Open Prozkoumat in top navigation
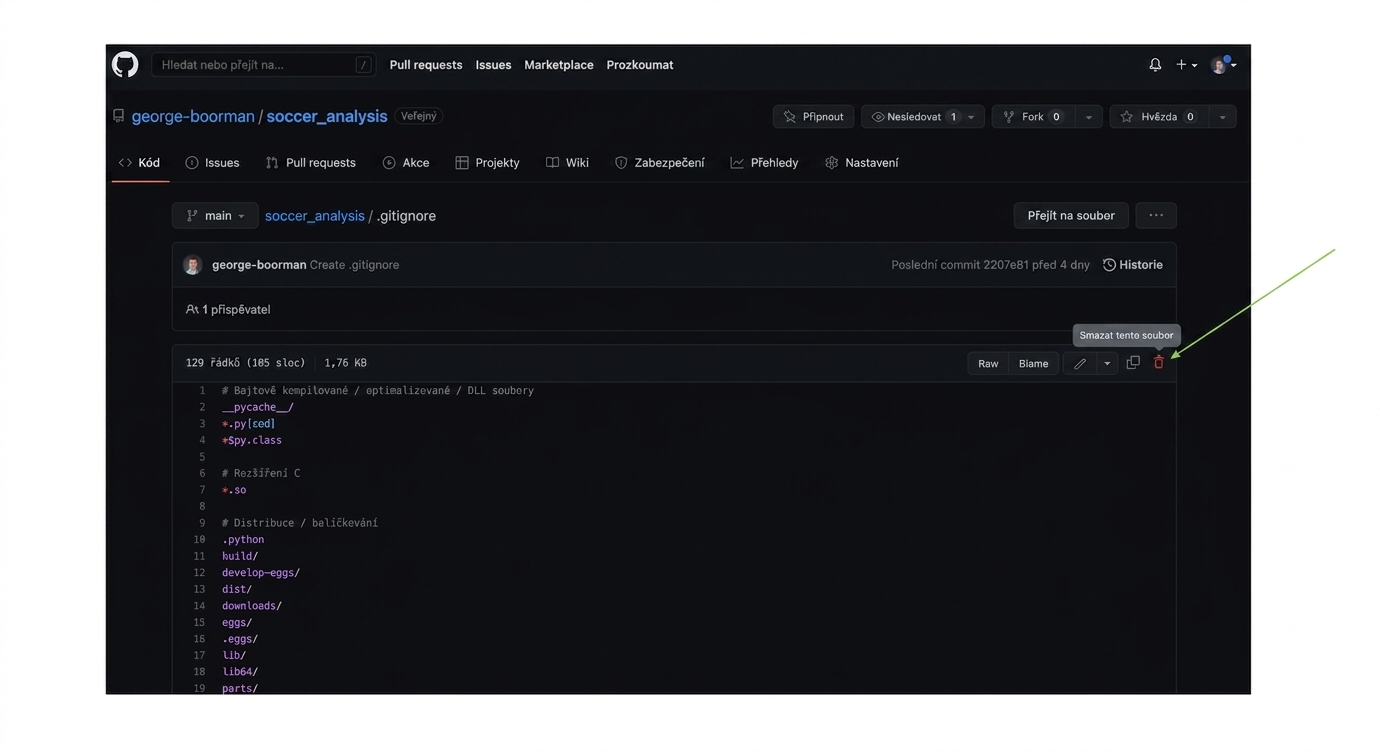Viewport: 1380px width, 752px height. 640,65
